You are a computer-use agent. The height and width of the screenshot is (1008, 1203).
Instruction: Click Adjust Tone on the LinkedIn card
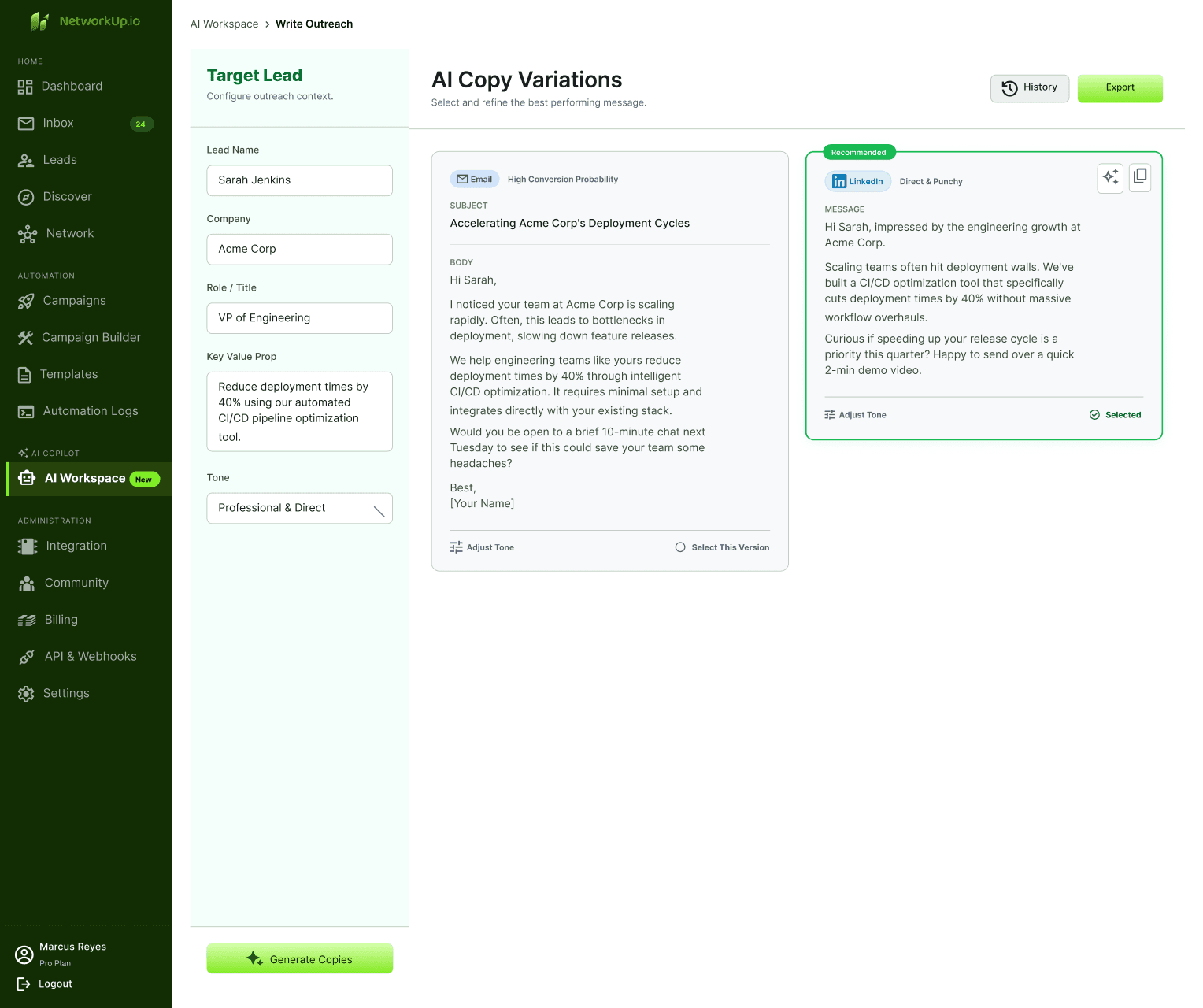click(855, 415)
